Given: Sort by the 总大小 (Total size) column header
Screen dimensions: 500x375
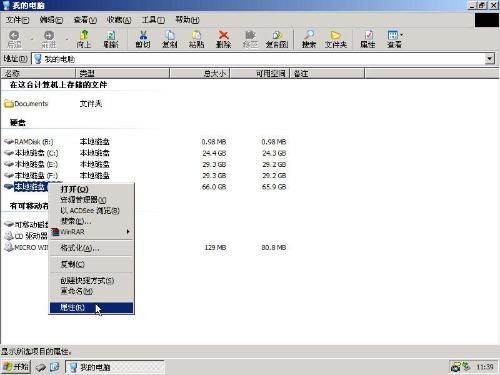Looking at the screenshot, I should [x=200, y=73].
